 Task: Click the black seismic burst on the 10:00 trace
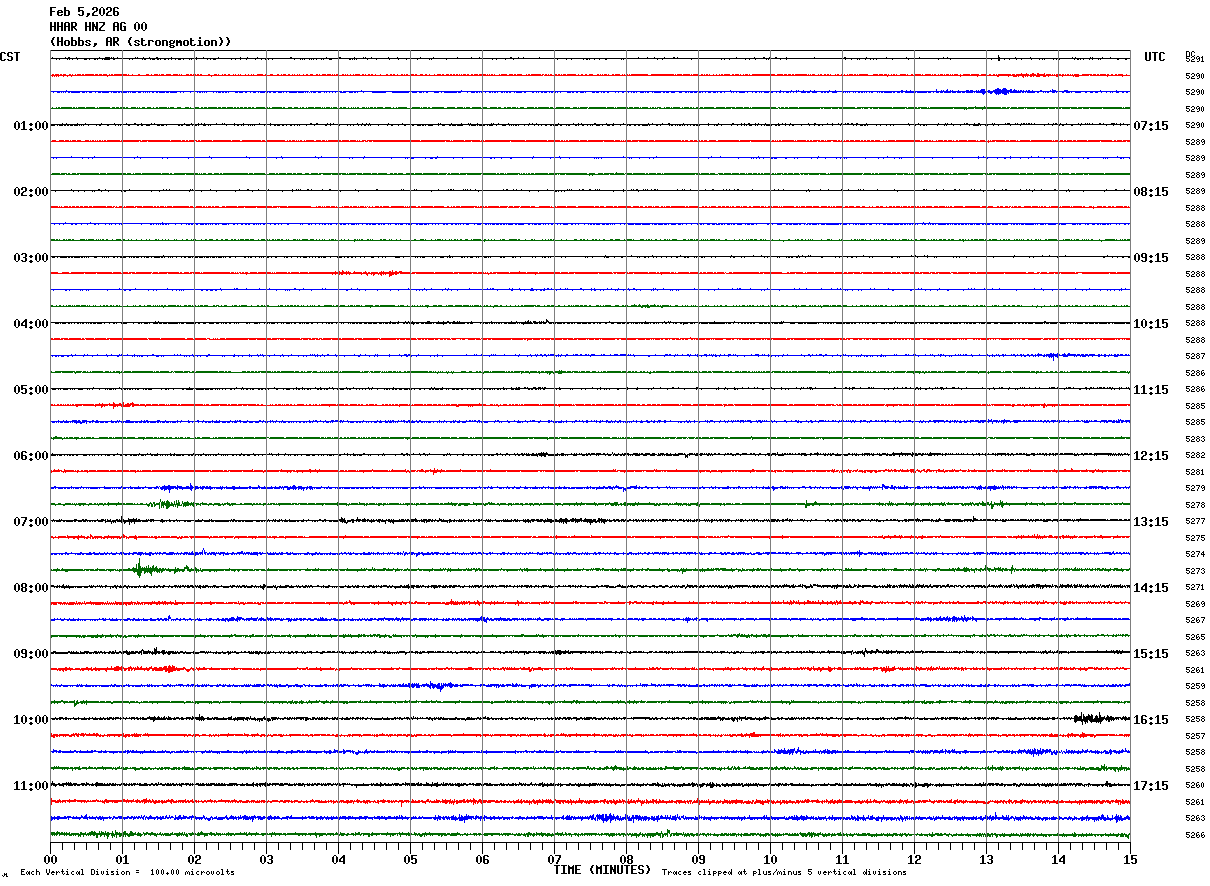click(x=1088, y=718)
